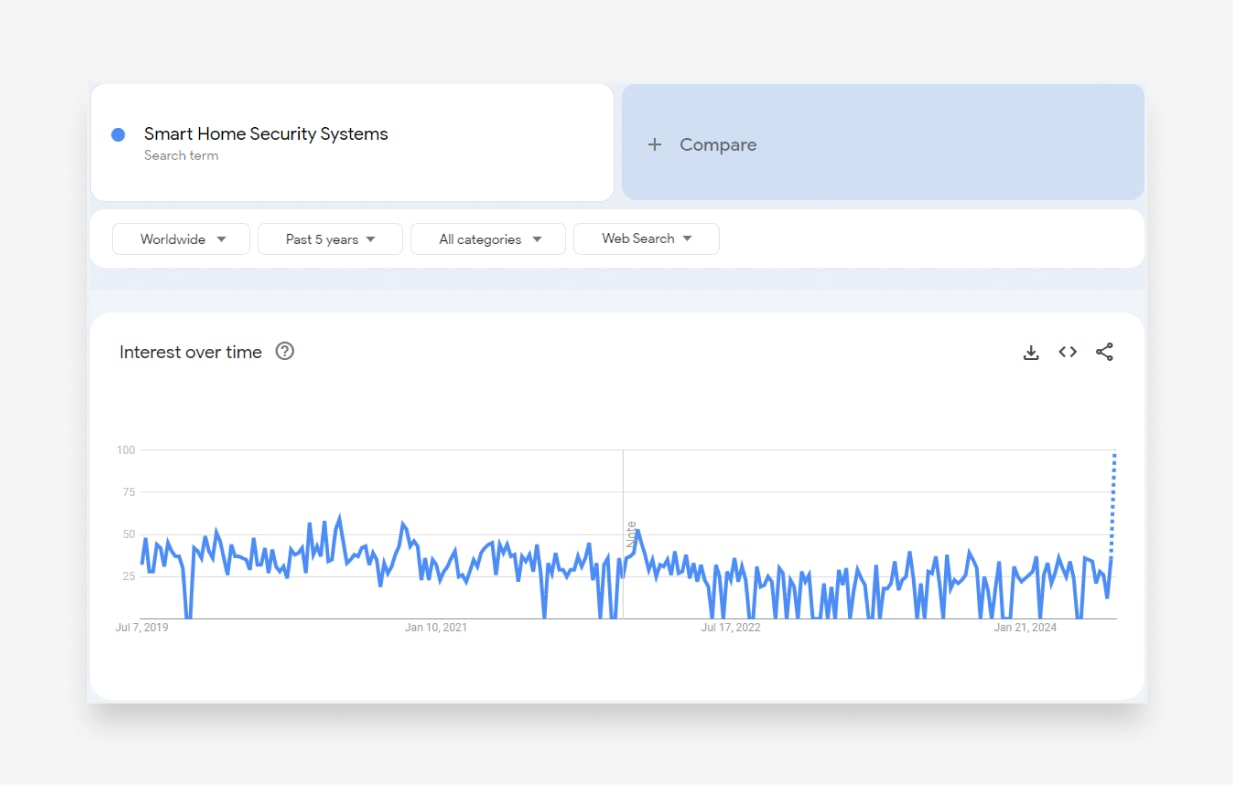Click the Jan 10, 2021 axis label
The width and height of the screenshot is (1233, 785).
pos(436,628)
